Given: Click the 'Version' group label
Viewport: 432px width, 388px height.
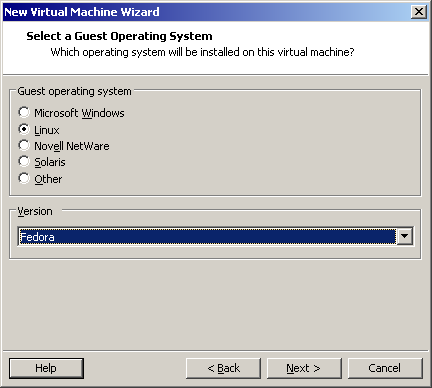Looking at the screenshot, I should point(35,211).
